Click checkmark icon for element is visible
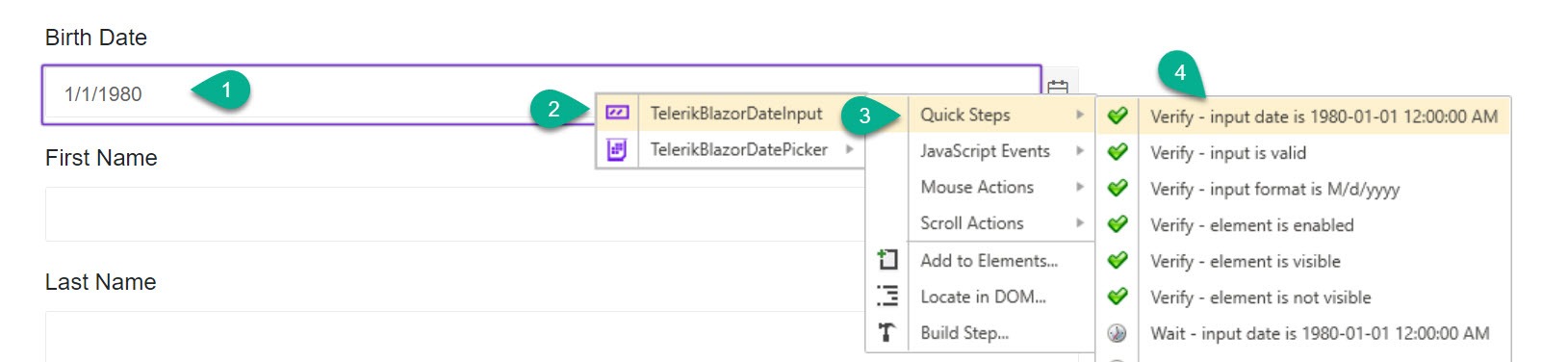The width and height of the screenshot is (1568, 362). coord(1117,260)
